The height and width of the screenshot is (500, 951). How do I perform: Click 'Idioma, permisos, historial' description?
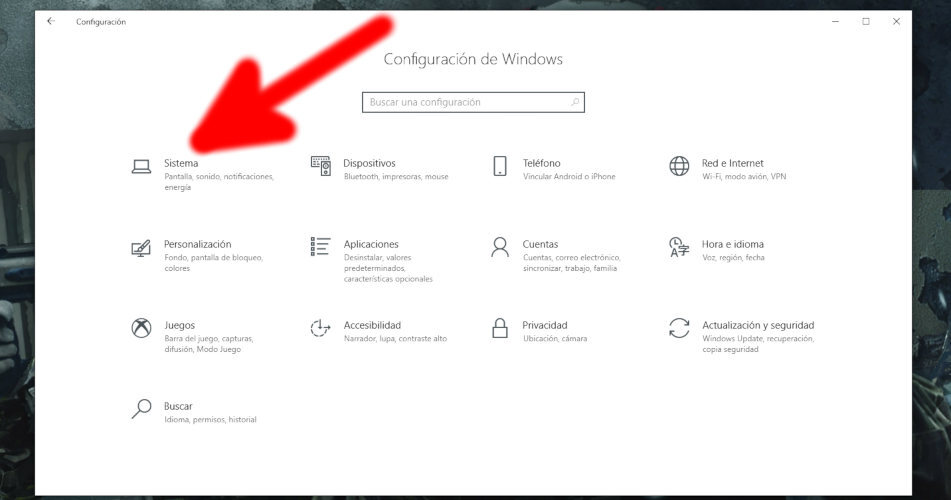(210, 419)
